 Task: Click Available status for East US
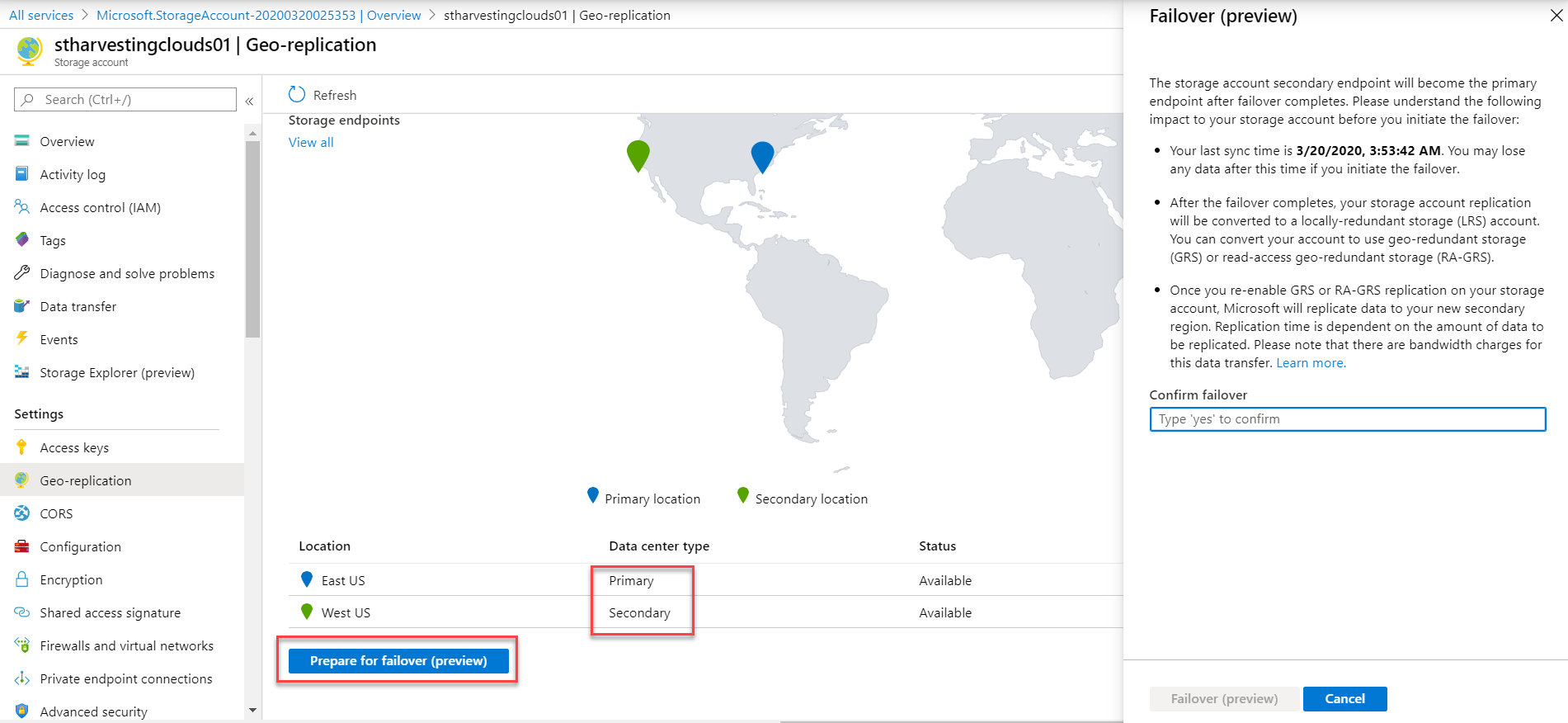945,580
